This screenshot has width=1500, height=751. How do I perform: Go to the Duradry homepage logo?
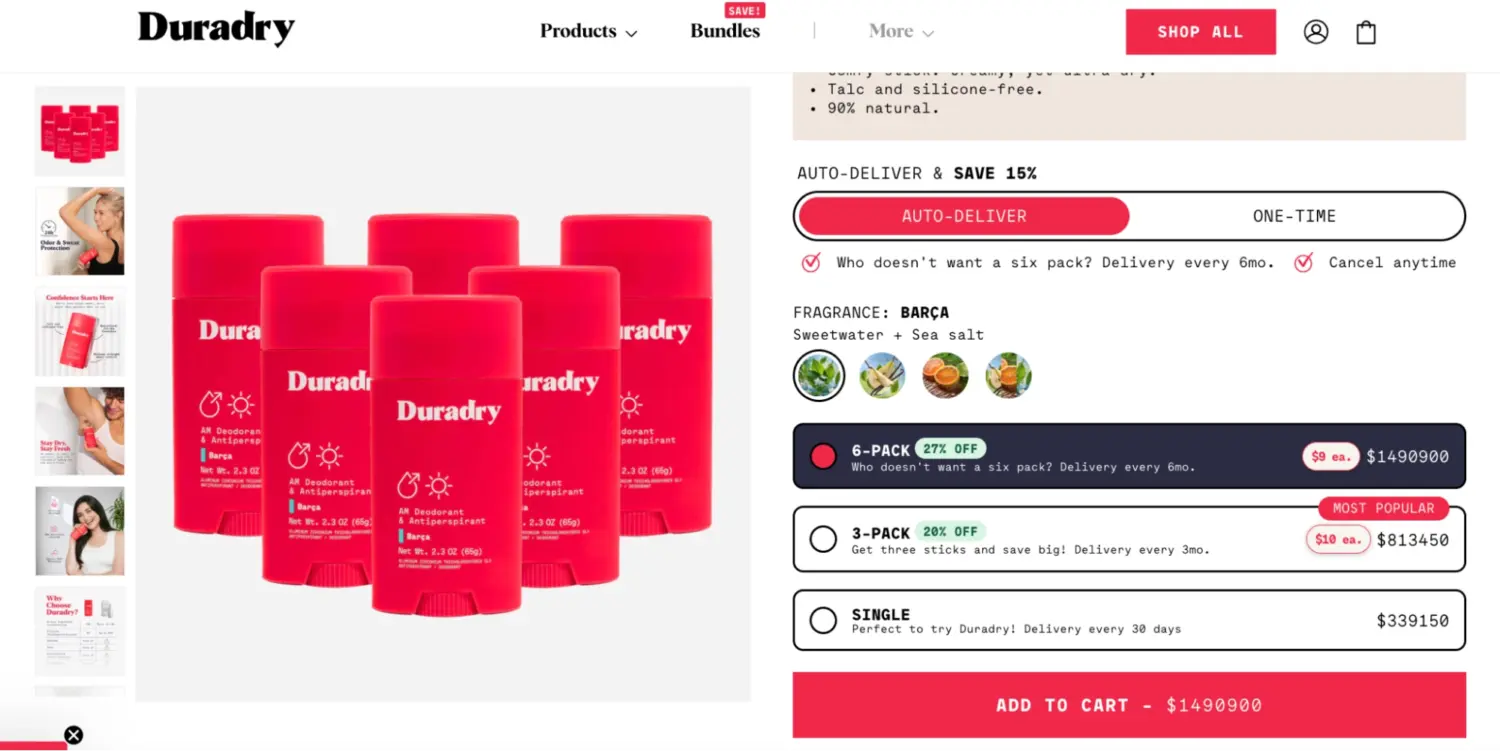pos(216,29)
